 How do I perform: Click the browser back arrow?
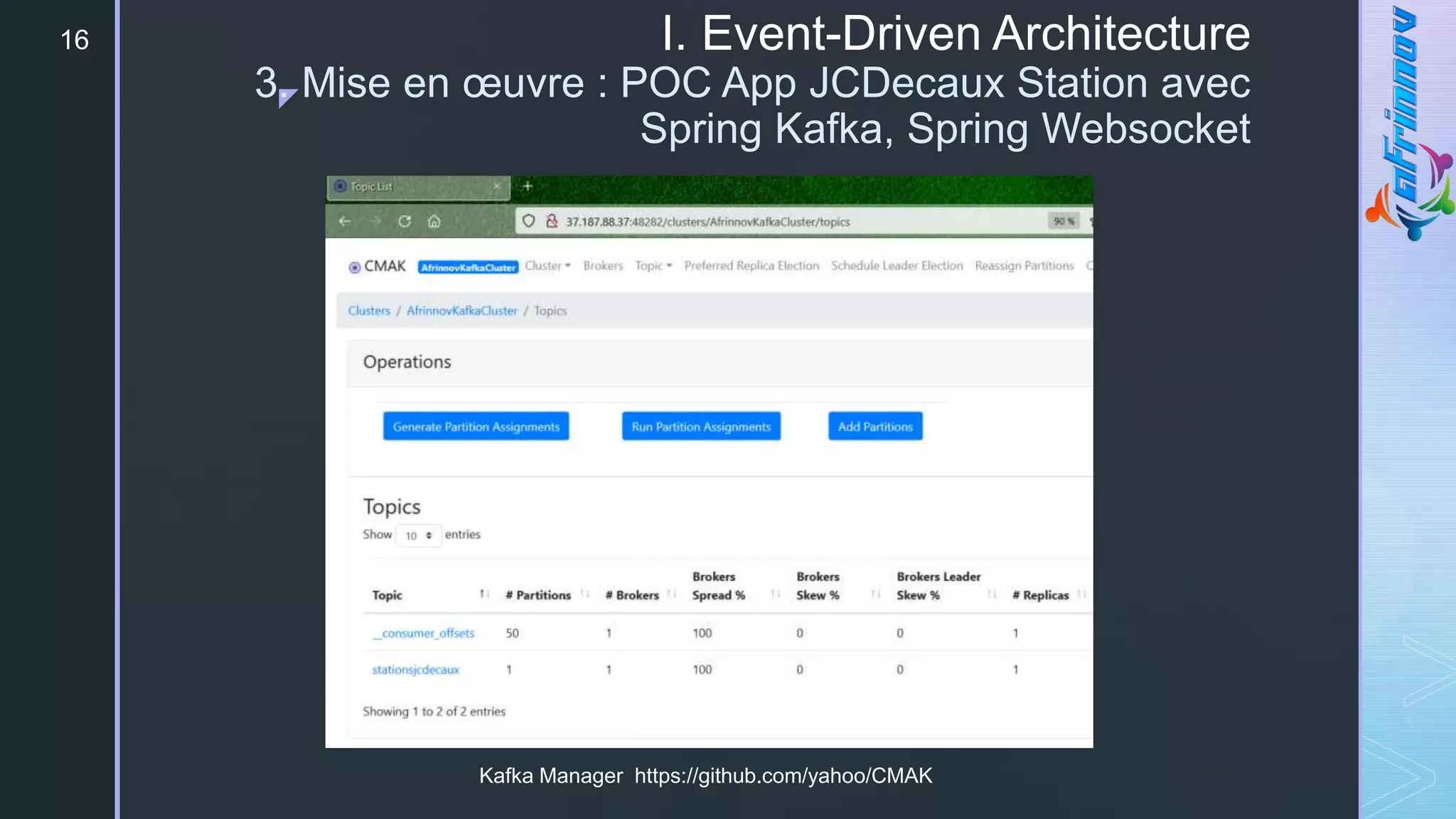345,221
